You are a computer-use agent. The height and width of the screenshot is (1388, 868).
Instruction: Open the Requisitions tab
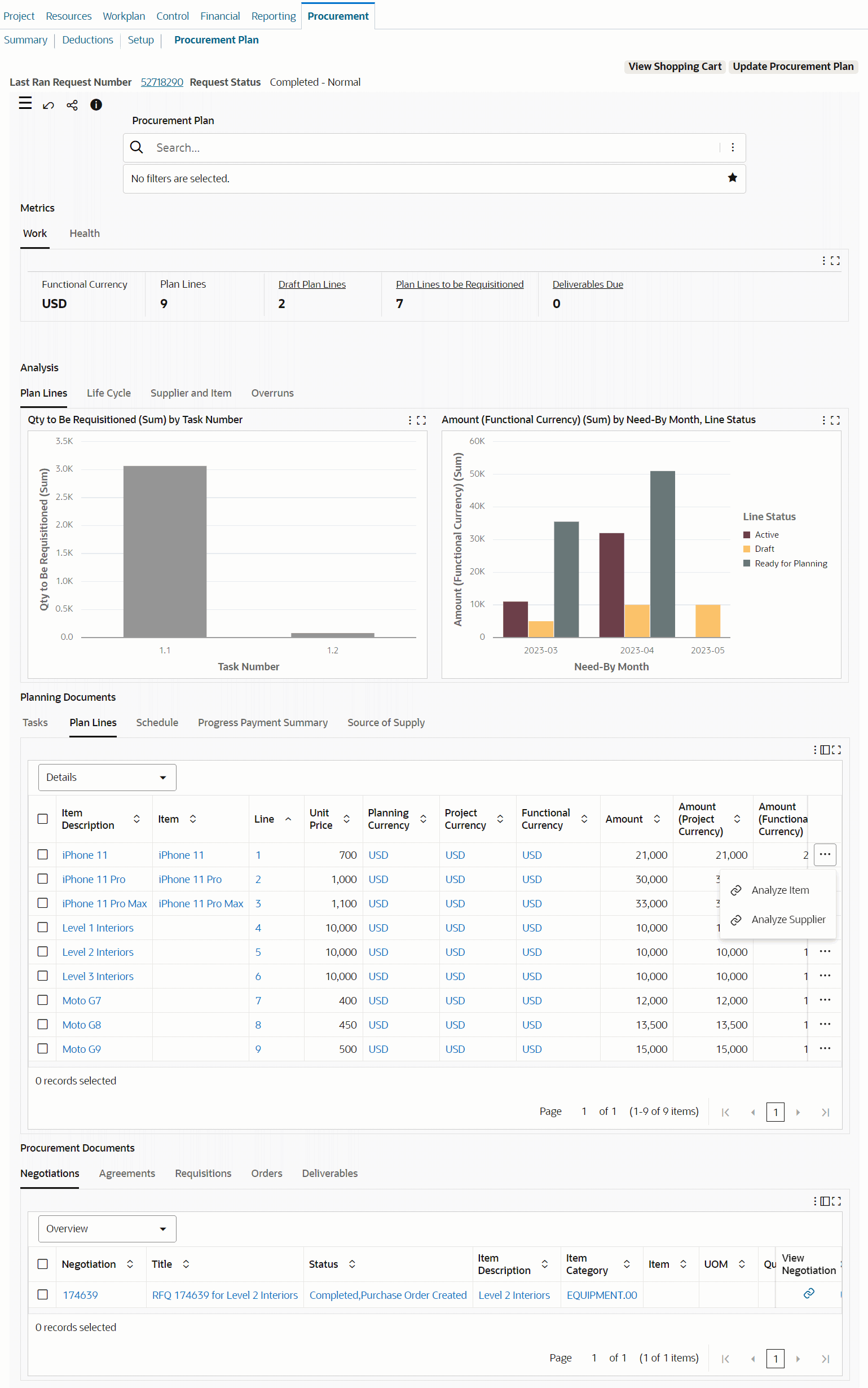coord(203,1173)
